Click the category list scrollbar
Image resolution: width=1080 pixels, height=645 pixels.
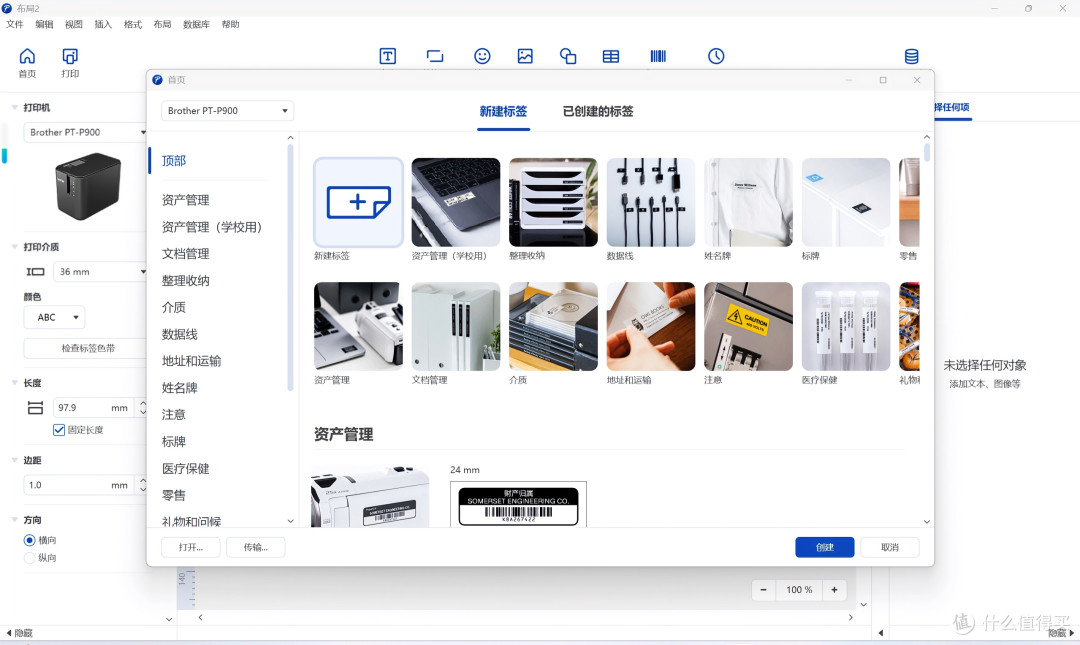click(290, 267)
